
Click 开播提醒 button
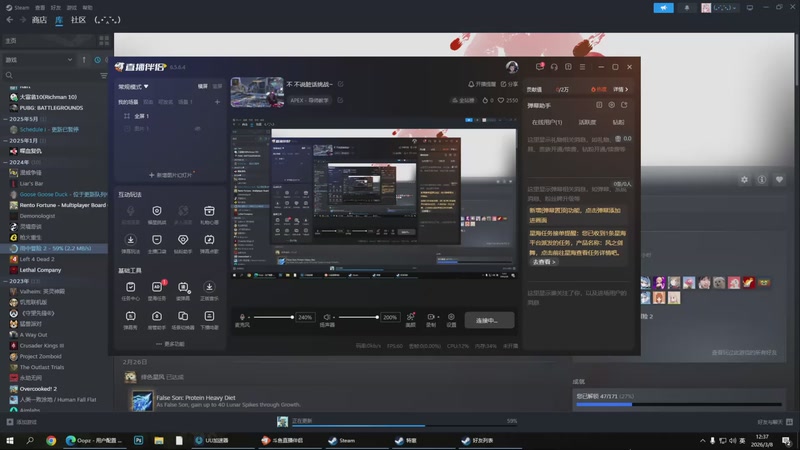tap(482, 84)
